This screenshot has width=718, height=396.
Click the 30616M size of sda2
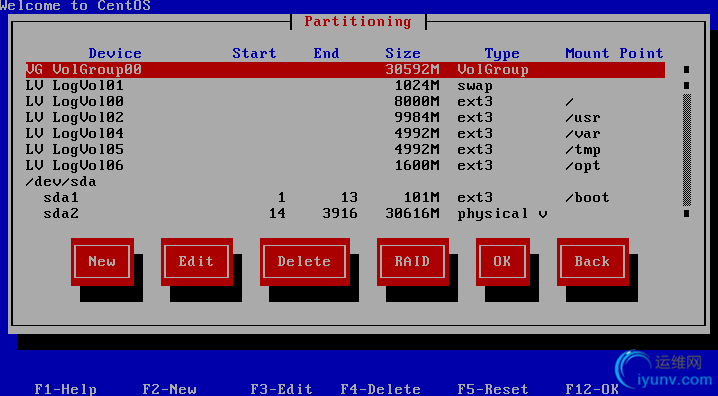[413, 214]
